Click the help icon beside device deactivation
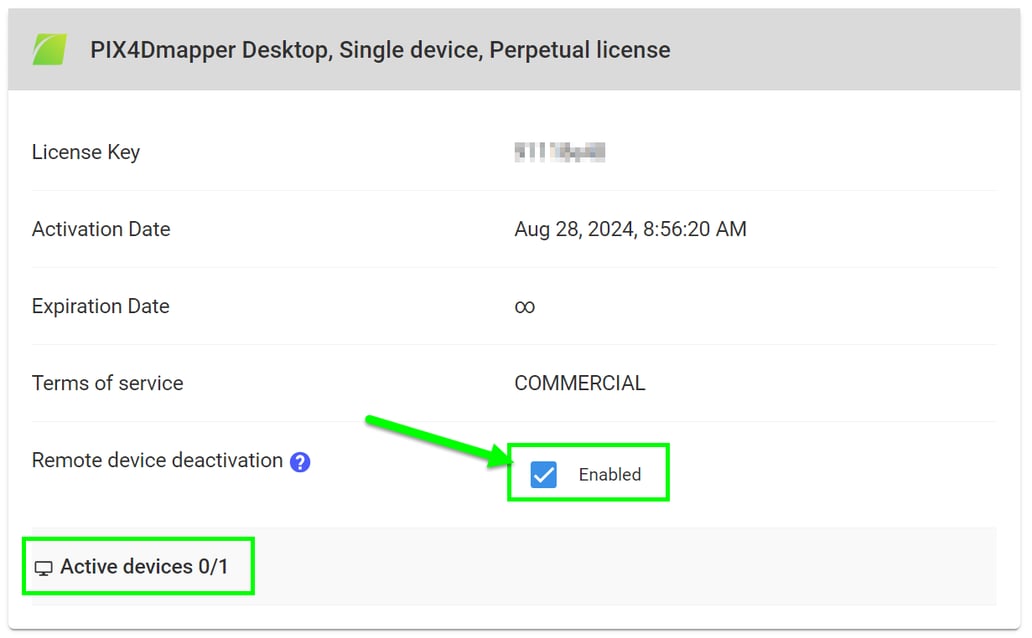The width and height of the screenshot is (1032, 638). coord(298,461)
